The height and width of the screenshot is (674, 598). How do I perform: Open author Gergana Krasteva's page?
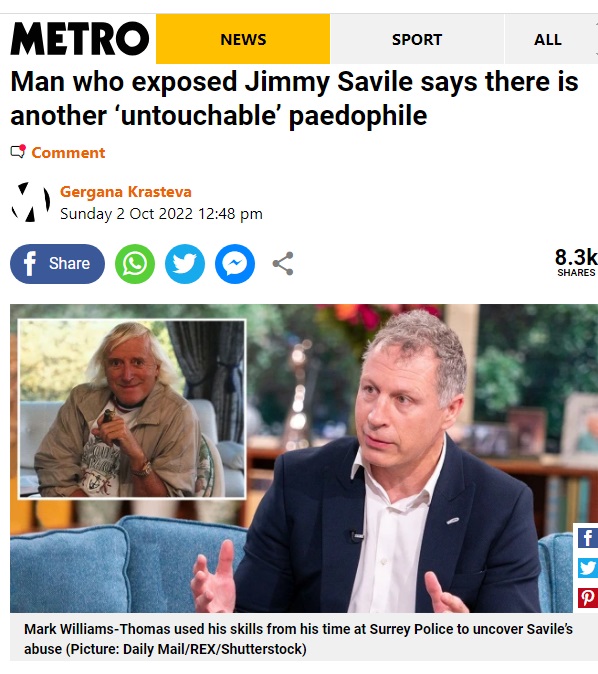tap(126, 192)
